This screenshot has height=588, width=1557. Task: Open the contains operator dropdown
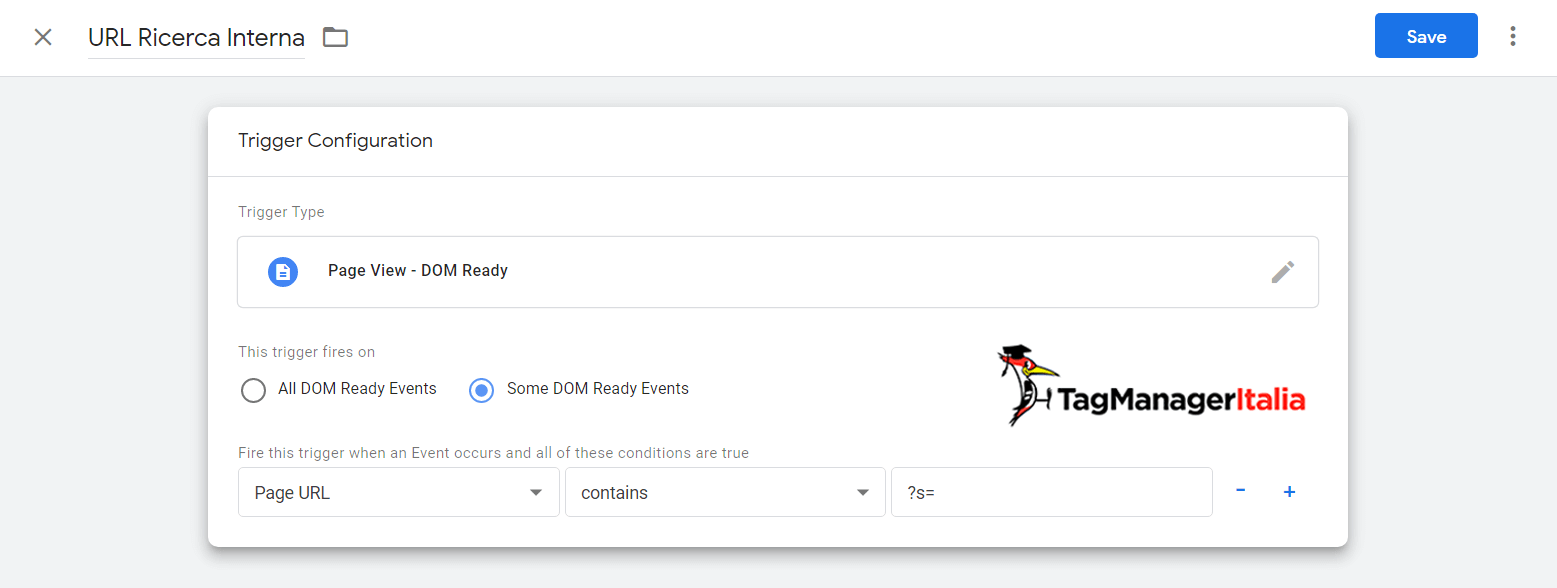click(725, 492)
